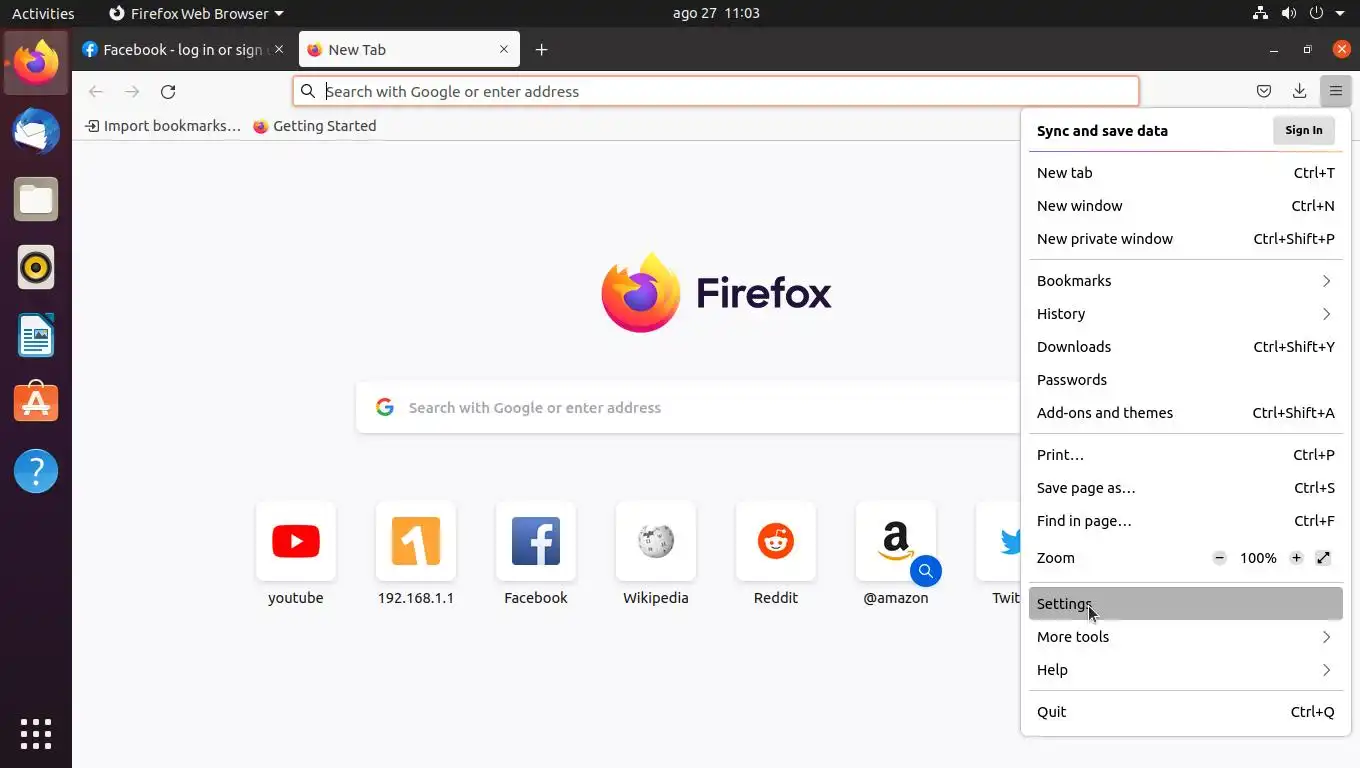Expand the More tools submenu
The height and width of the screenshot is (768, 1360).
tap(1186, 637)
